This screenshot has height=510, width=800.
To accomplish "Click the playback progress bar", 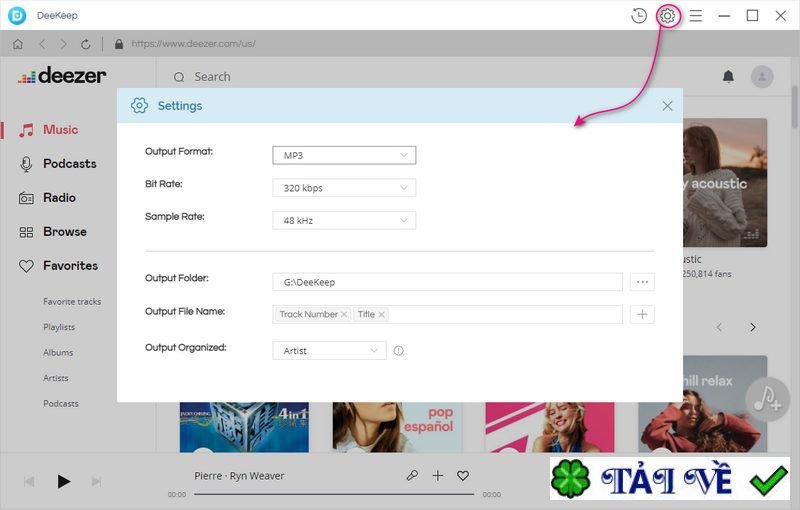I will pos(334,494).
